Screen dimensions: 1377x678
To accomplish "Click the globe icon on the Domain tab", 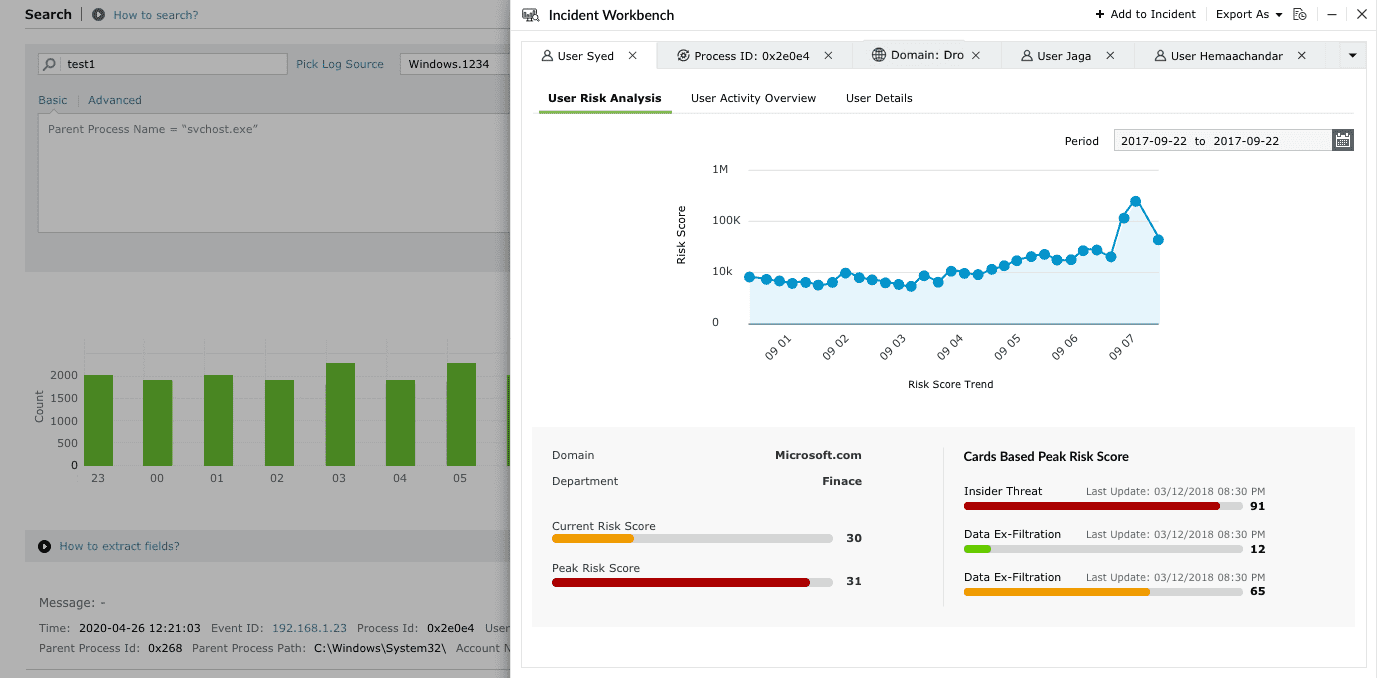I will pyautogui.click(x=878, y=55).
